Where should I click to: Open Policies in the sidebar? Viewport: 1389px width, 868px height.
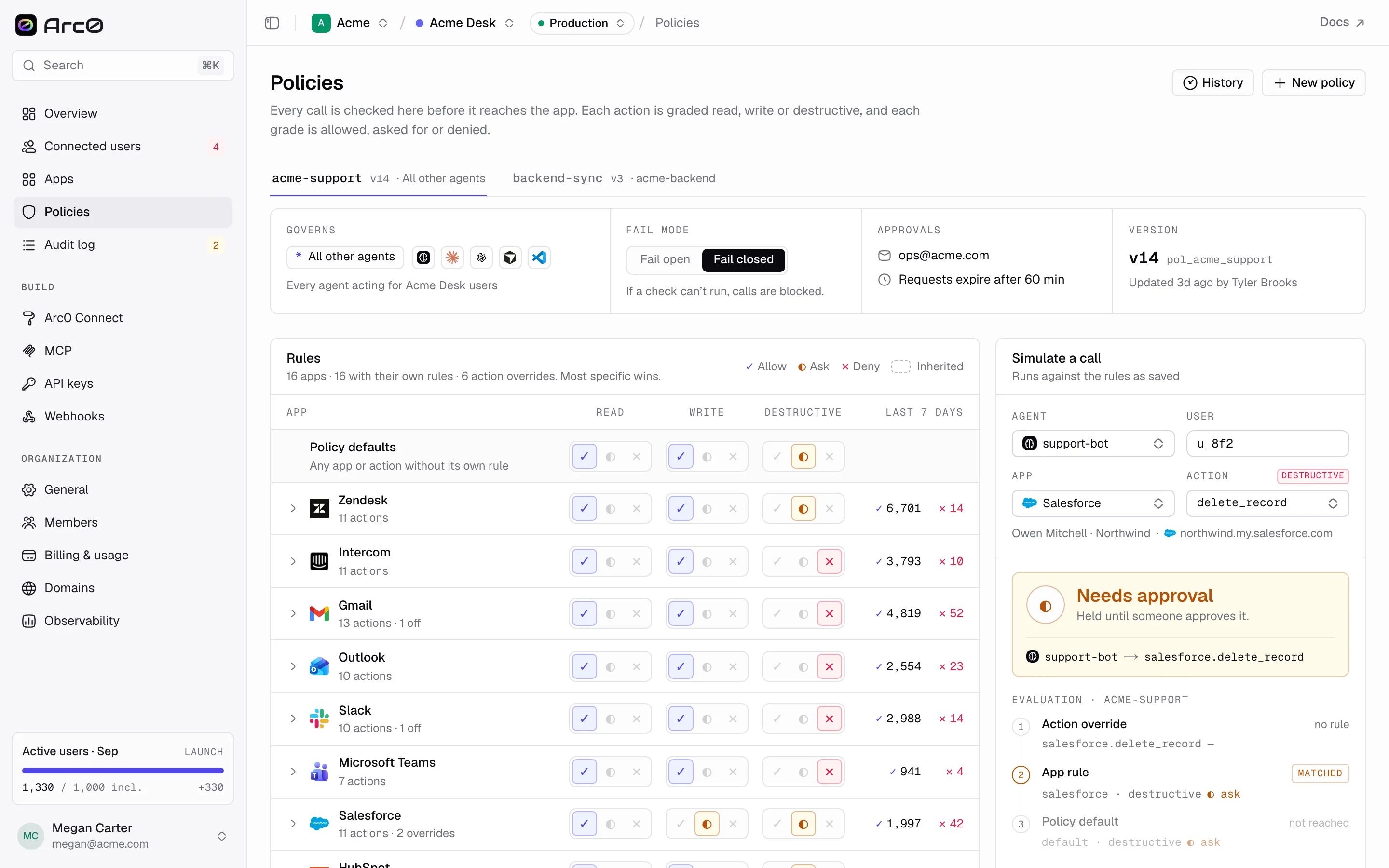tap(123, 212)
